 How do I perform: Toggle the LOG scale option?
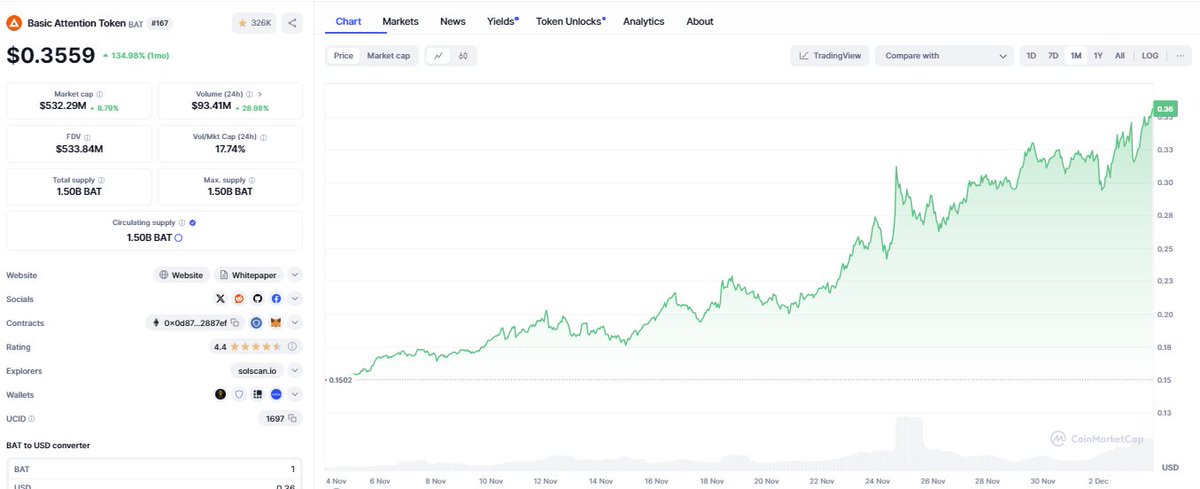(x=1150, y=56)
